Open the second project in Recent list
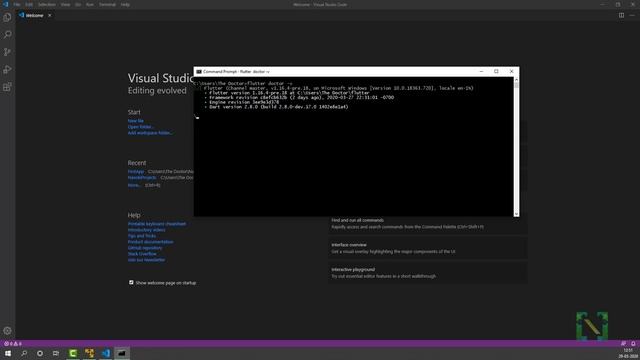This screenshot has width=640, height=360. tap(142, 178)
